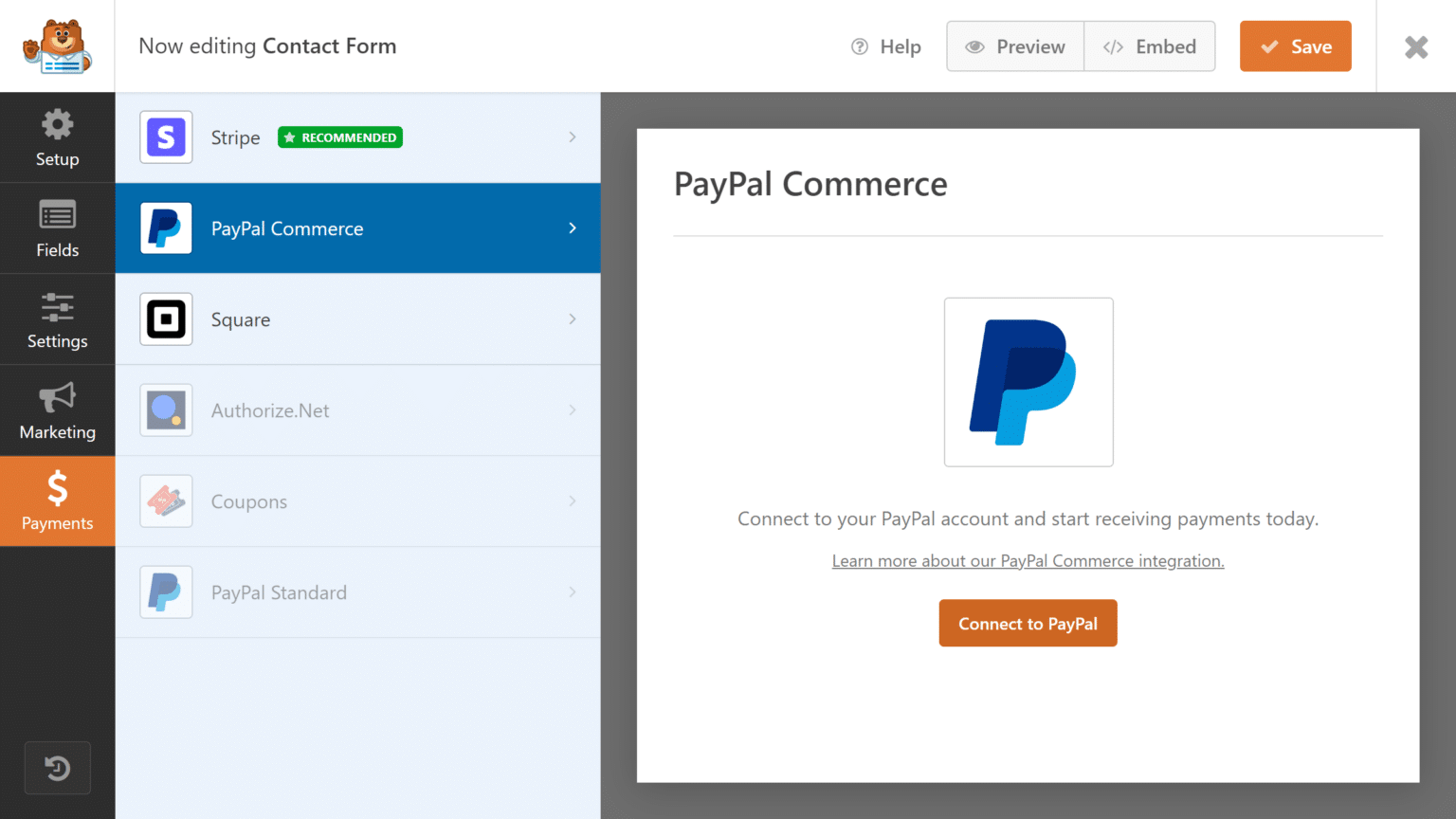The height and width of the screenshot is (819, 1456).
Task: Select the Payments dollar icon
Action: click(57, 488)
